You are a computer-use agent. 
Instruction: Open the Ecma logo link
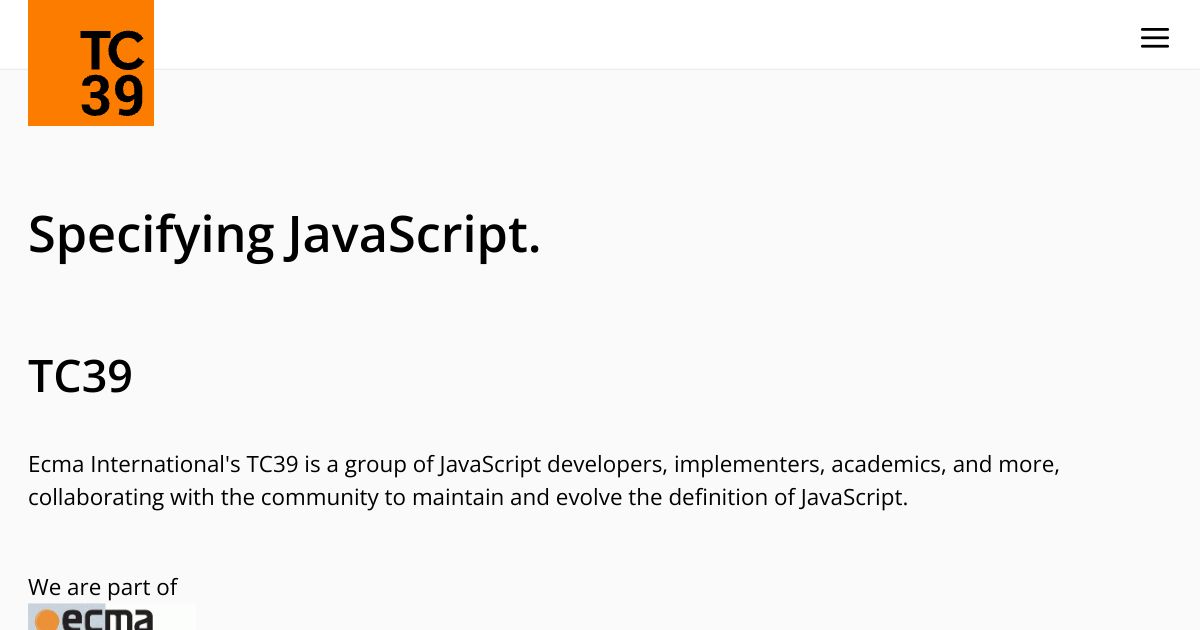coord(111,617)
